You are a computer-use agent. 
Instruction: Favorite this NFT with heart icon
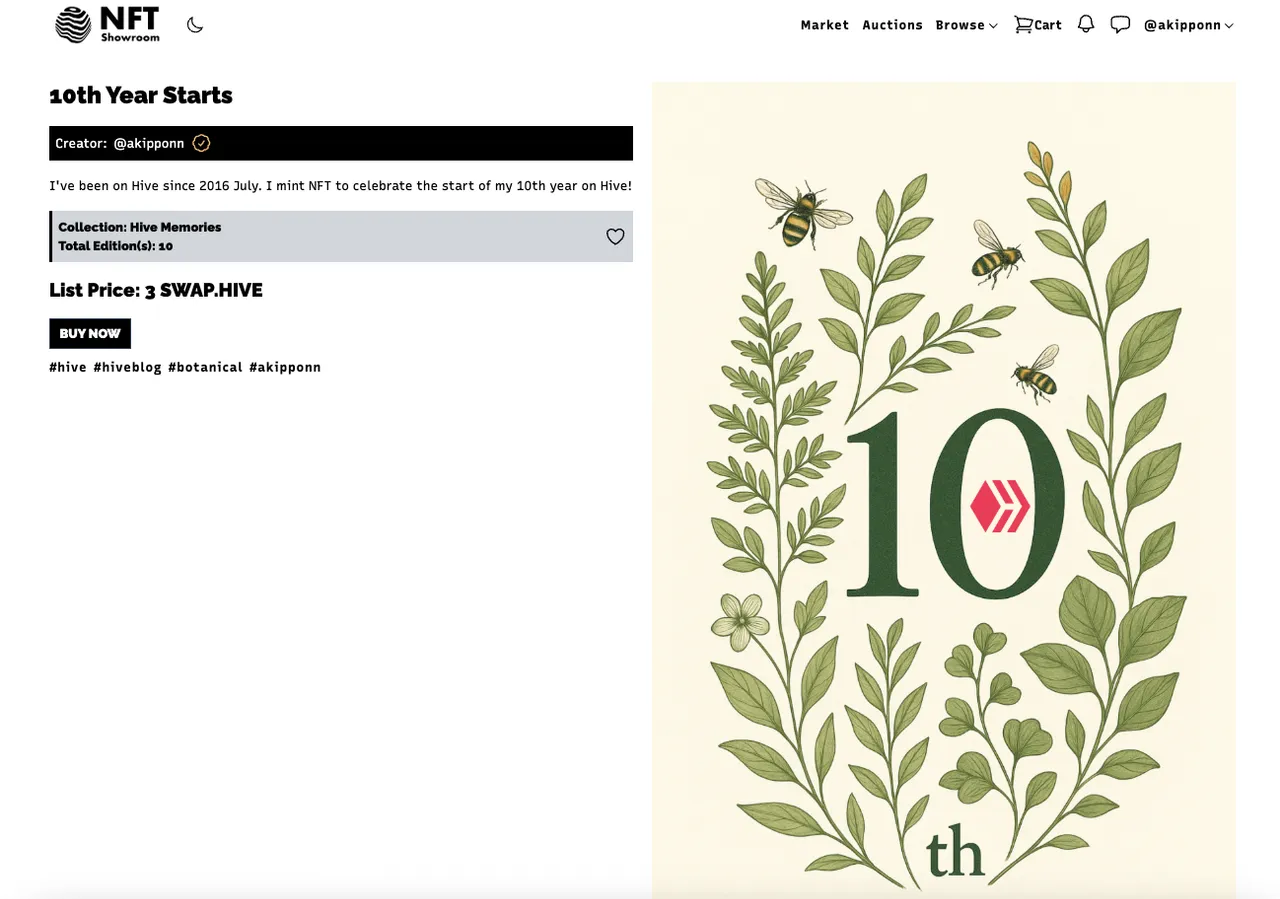[x=615, y=237]
